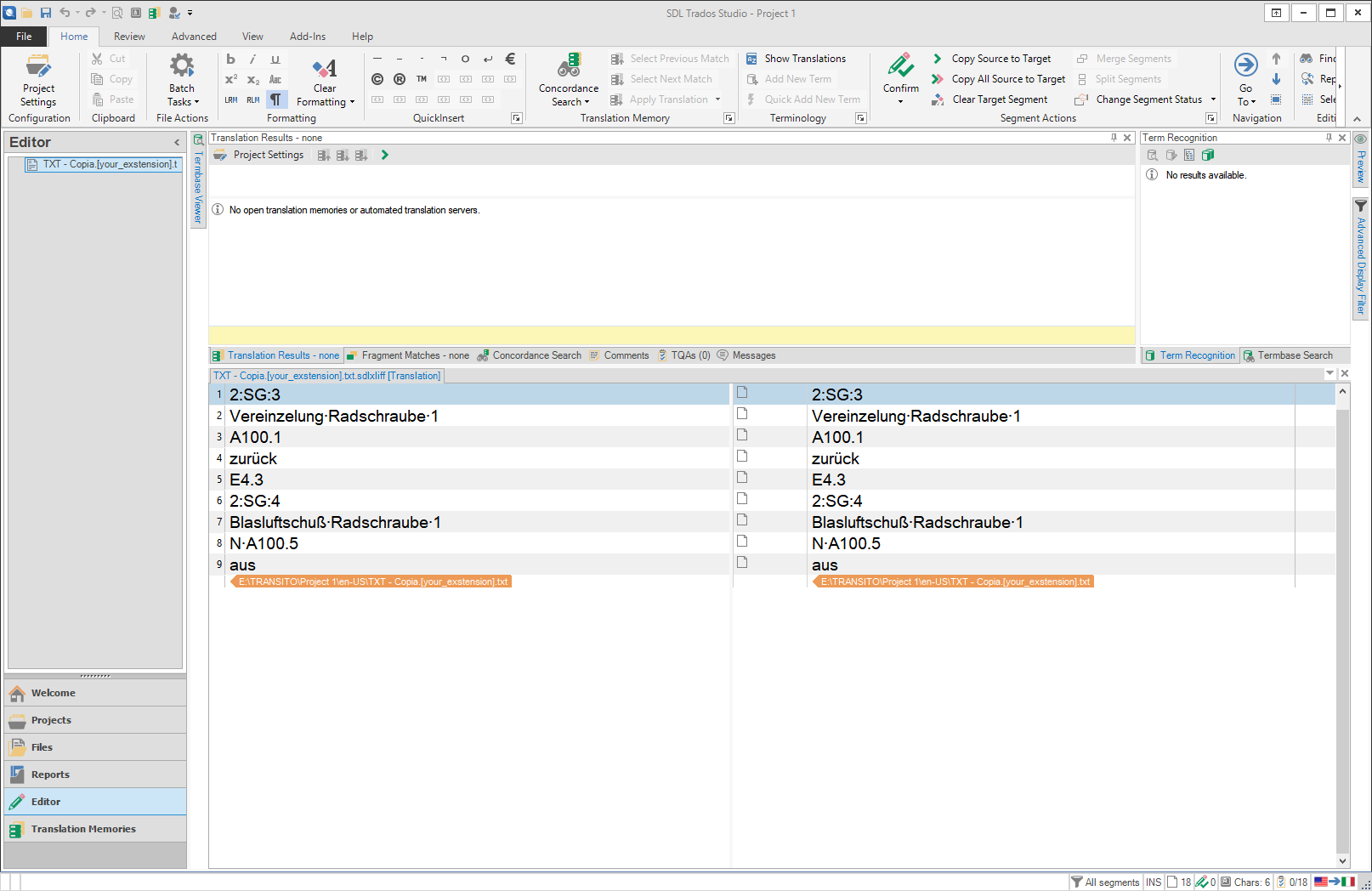Go to next segment with down arrow
Viewport: 1372px width, 891px height.
point(1276,79)
